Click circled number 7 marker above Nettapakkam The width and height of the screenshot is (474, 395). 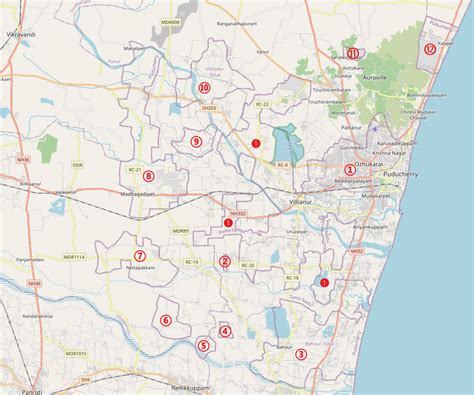[140, 256]
